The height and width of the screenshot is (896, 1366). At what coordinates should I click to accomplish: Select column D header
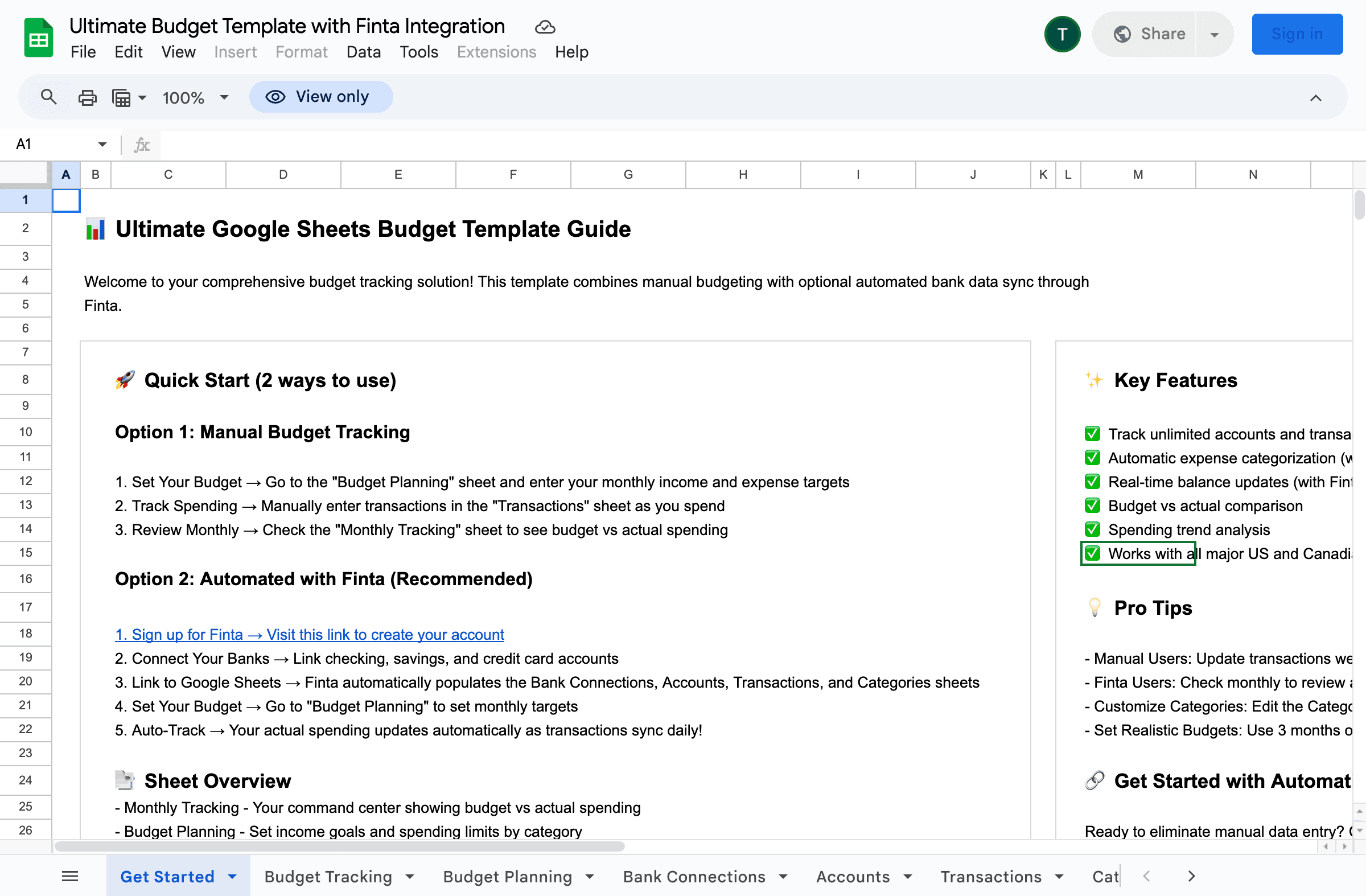[283, 175]
